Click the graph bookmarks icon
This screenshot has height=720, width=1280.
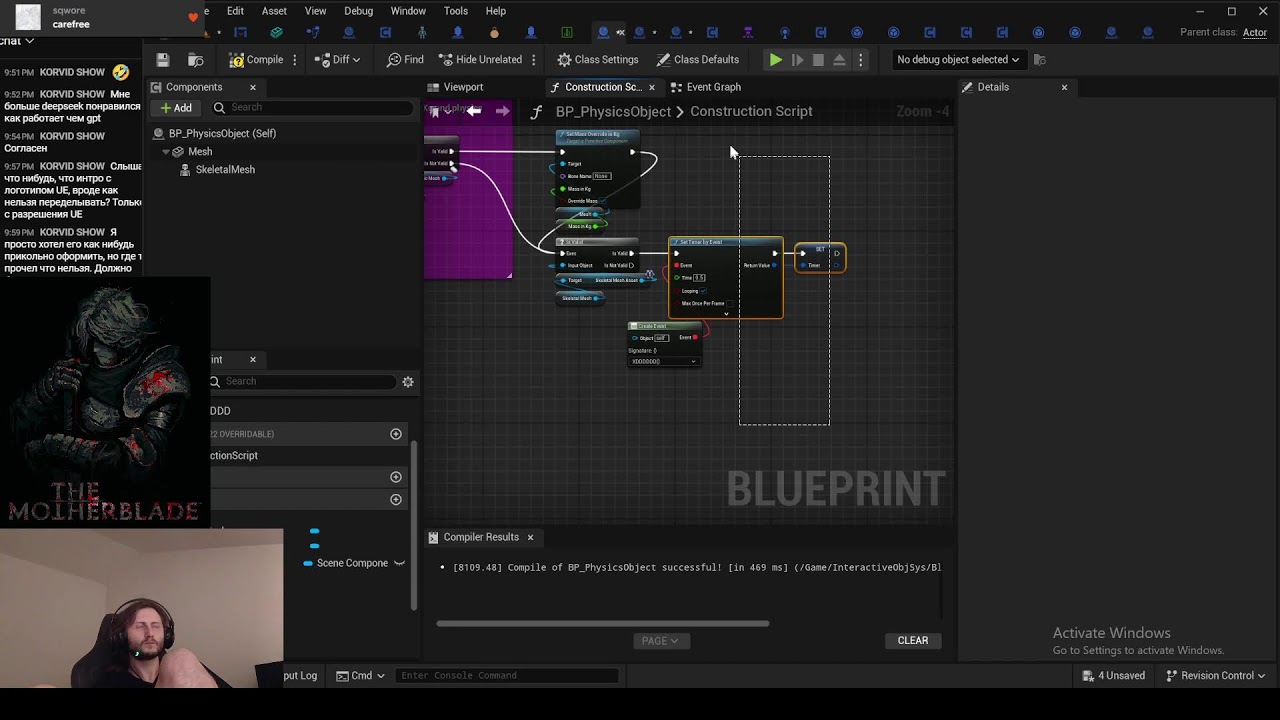pos(434,112)
